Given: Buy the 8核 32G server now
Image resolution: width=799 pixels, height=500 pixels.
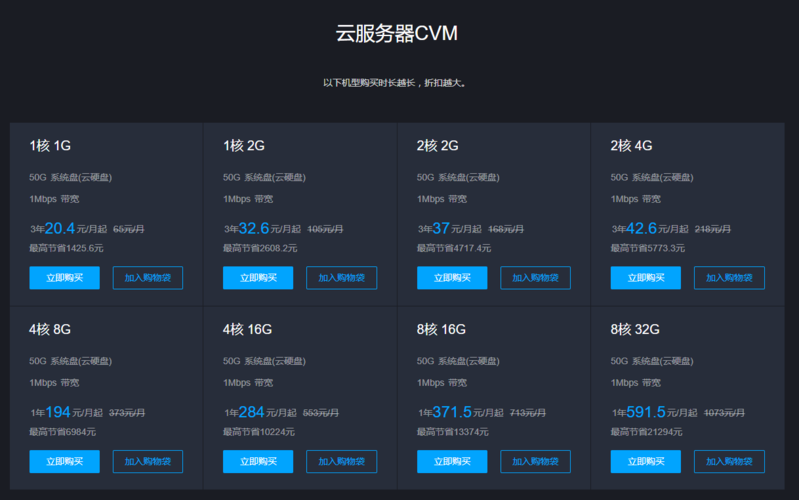Looking at the screenshot, I should 646,461.
